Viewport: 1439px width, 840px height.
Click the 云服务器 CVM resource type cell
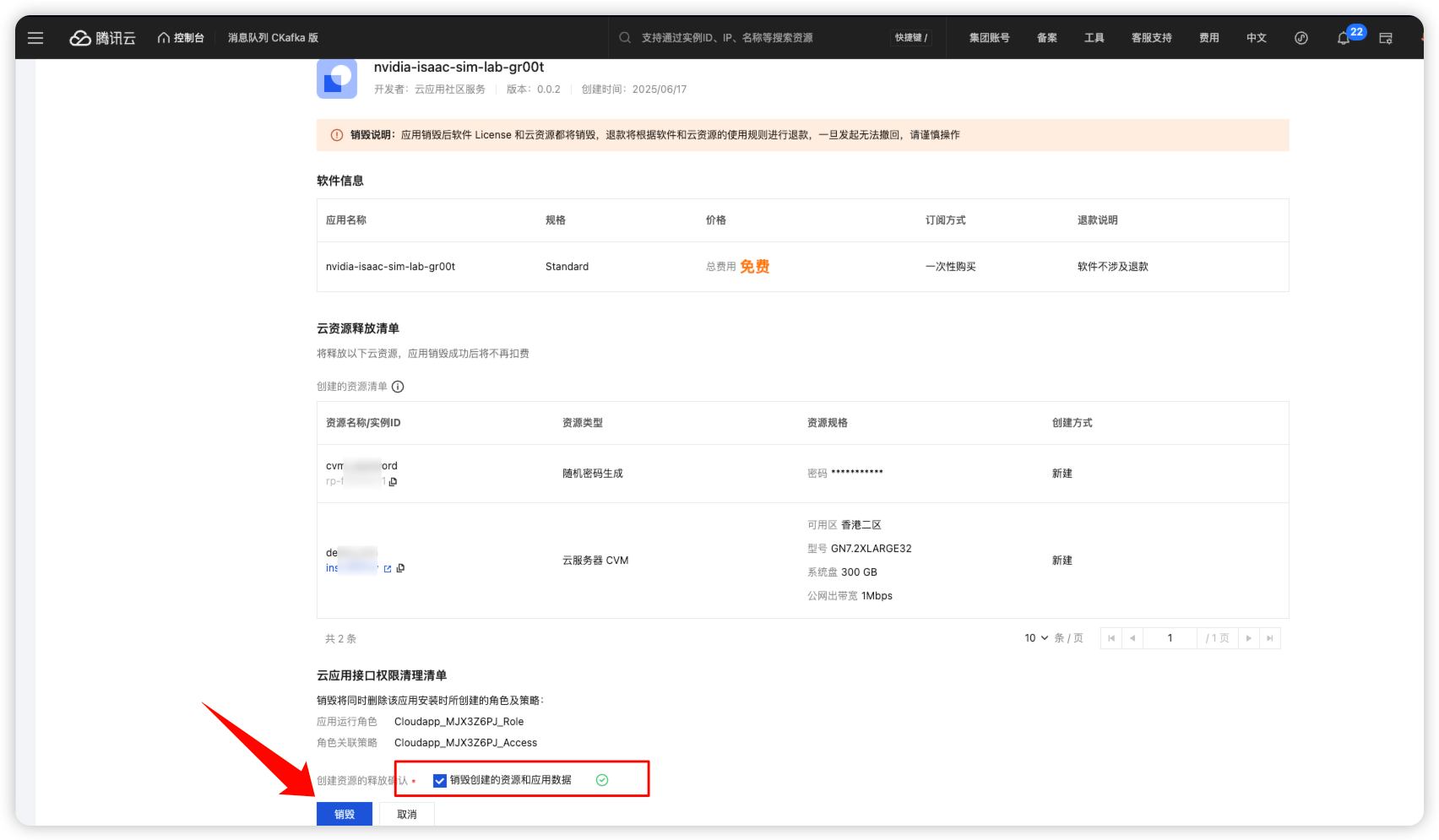(595, 561)
